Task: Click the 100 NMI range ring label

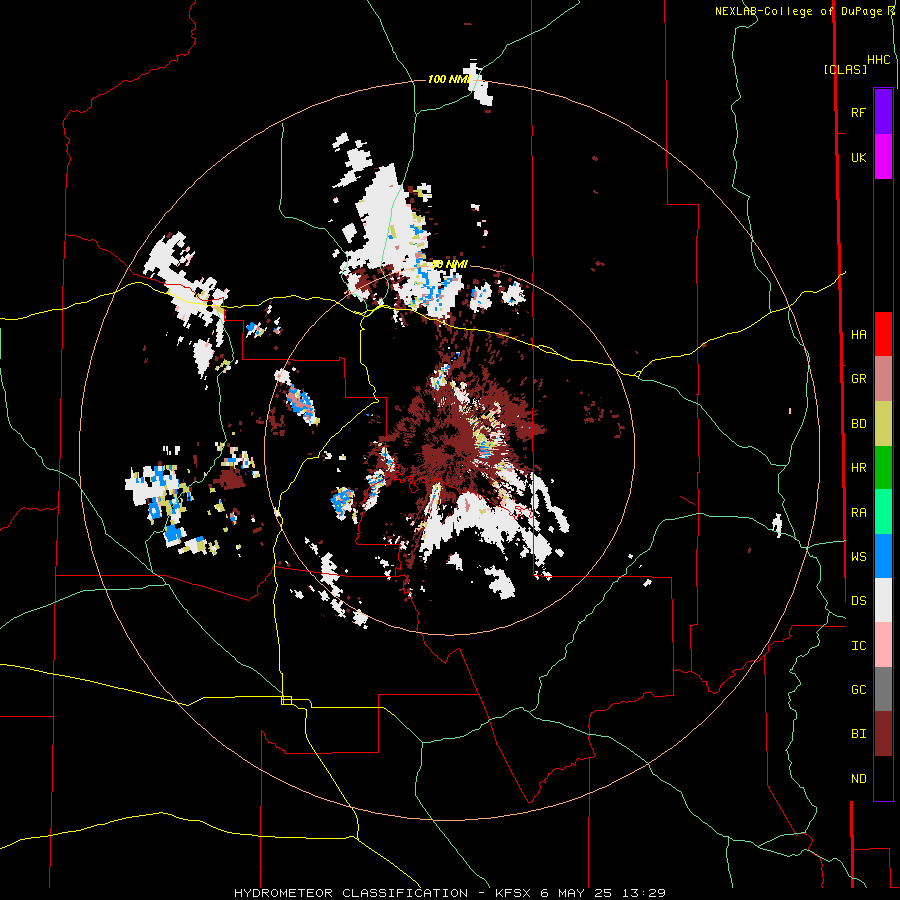Action: (x=449, y=79)
